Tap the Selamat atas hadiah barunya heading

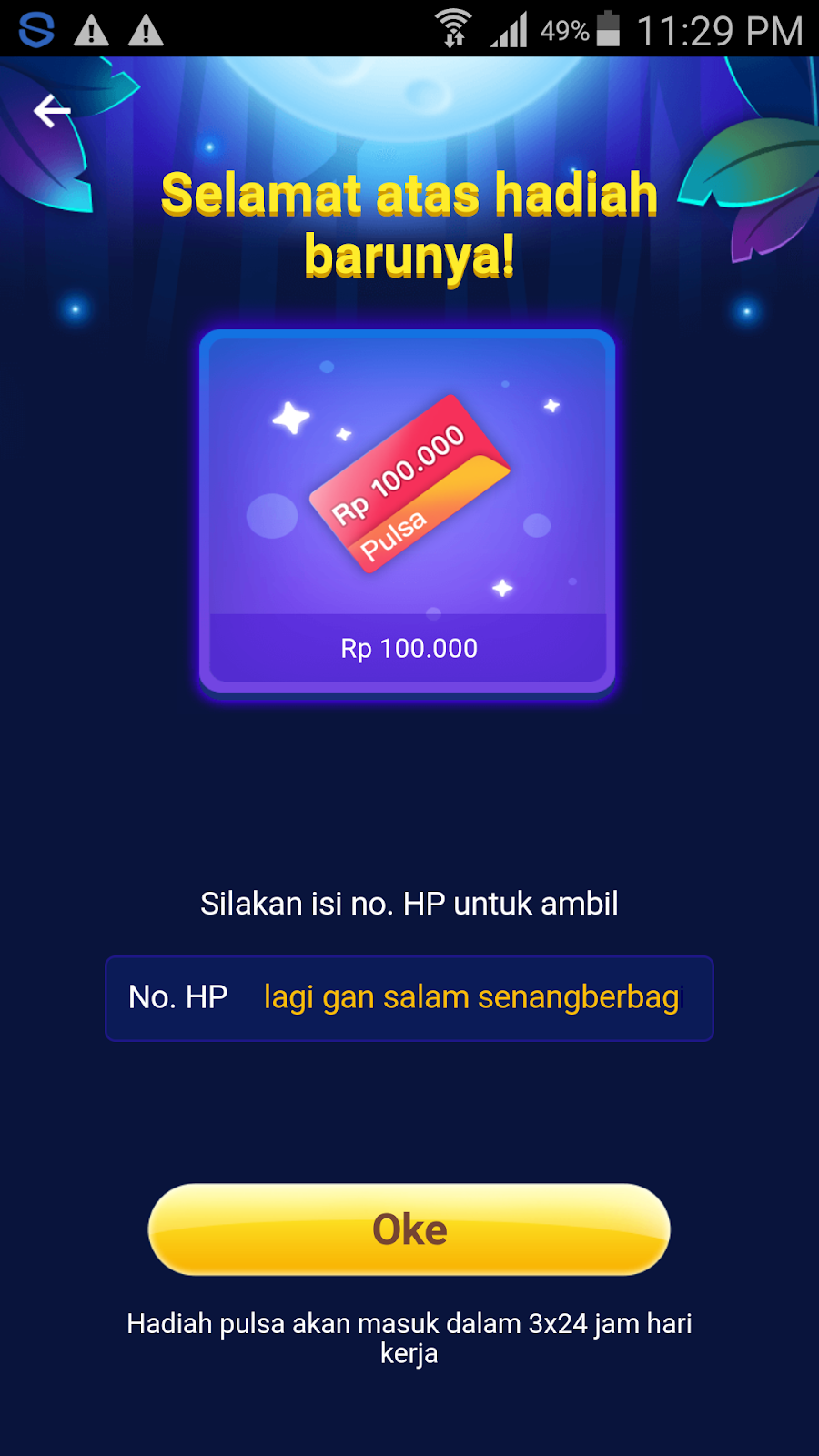click(409, 225)
